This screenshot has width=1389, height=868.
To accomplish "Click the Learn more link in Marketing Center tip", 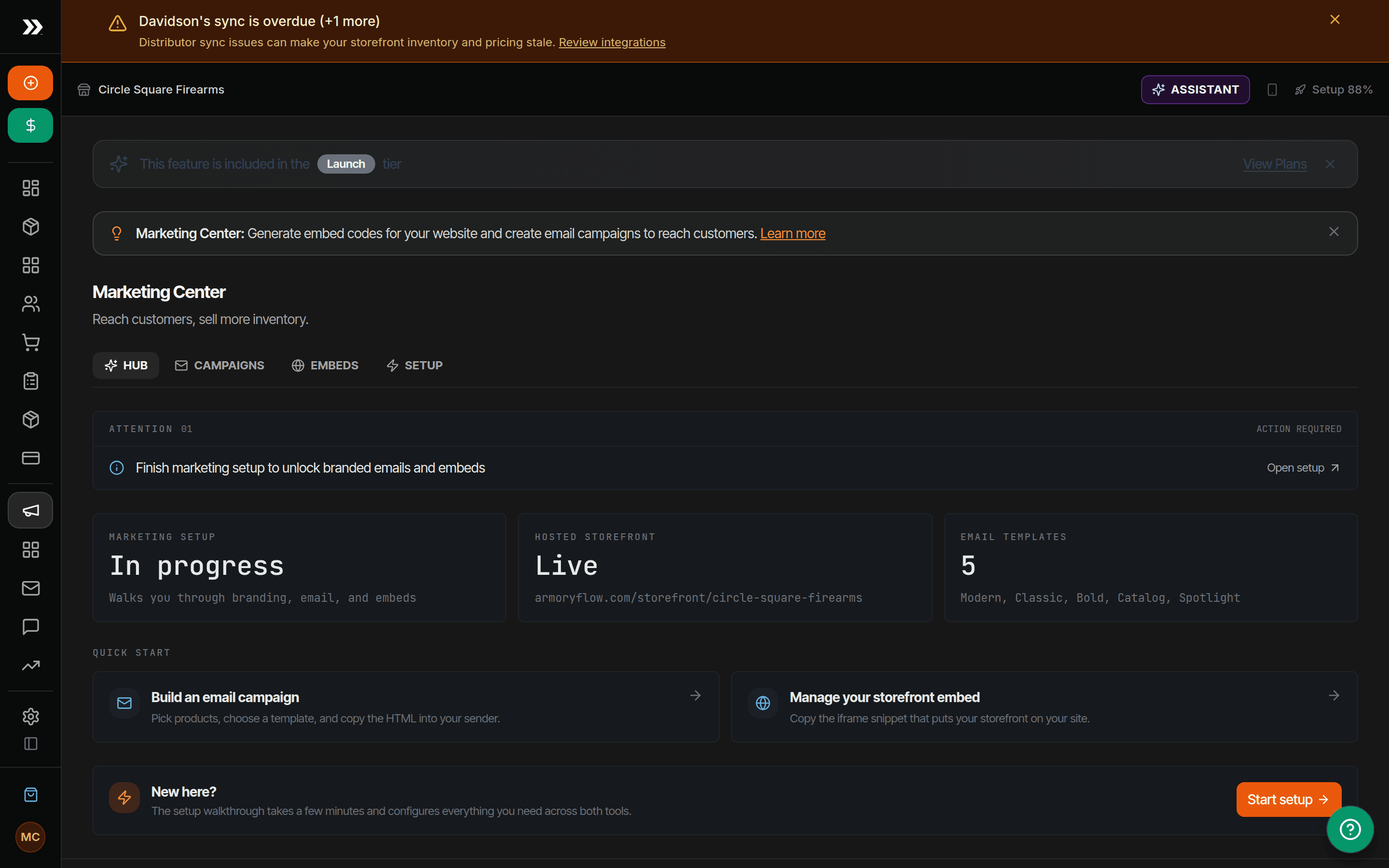I will [x=793, y=234].
